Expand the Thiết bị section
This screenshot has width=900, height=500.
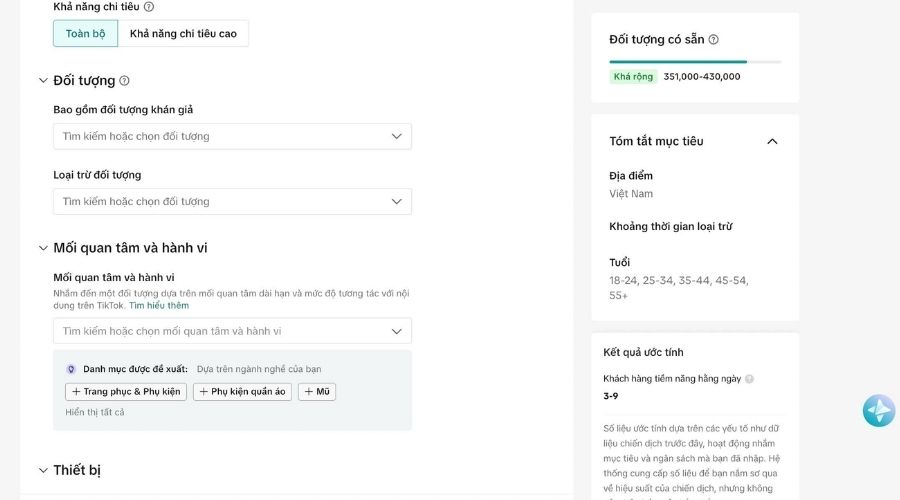tap(43, 470)
